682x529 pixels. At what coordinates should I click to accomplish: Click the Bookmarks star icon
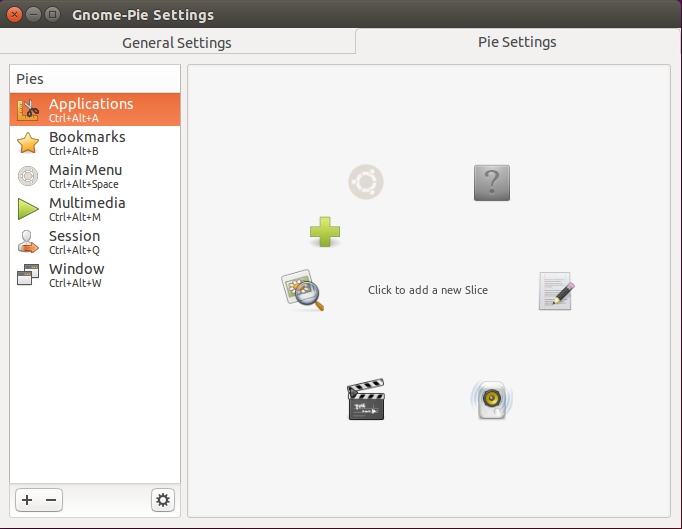(x=28, y=143)
